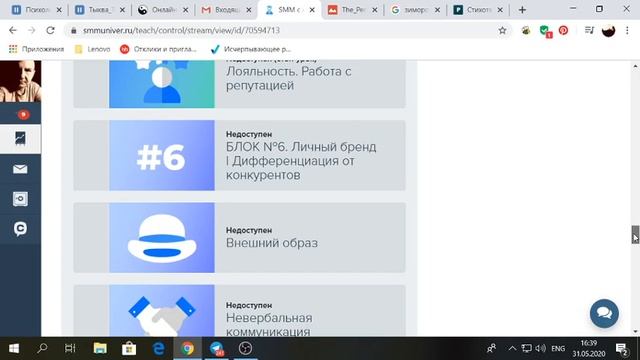Open a new browser tab

(522, 10)
